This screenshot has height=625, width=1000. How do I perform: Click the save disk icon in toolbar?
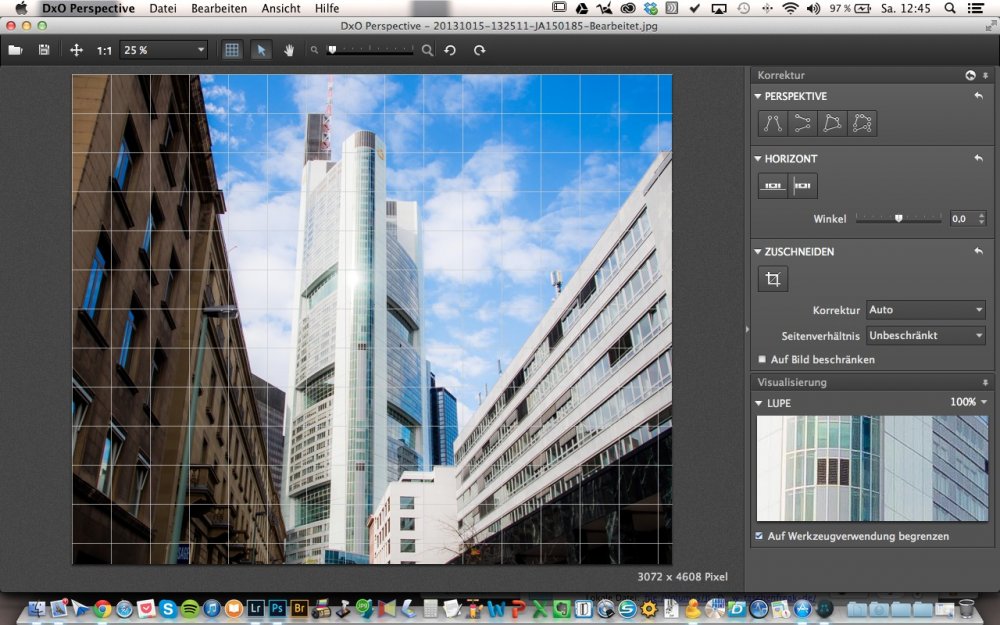[x=44, y=50]
